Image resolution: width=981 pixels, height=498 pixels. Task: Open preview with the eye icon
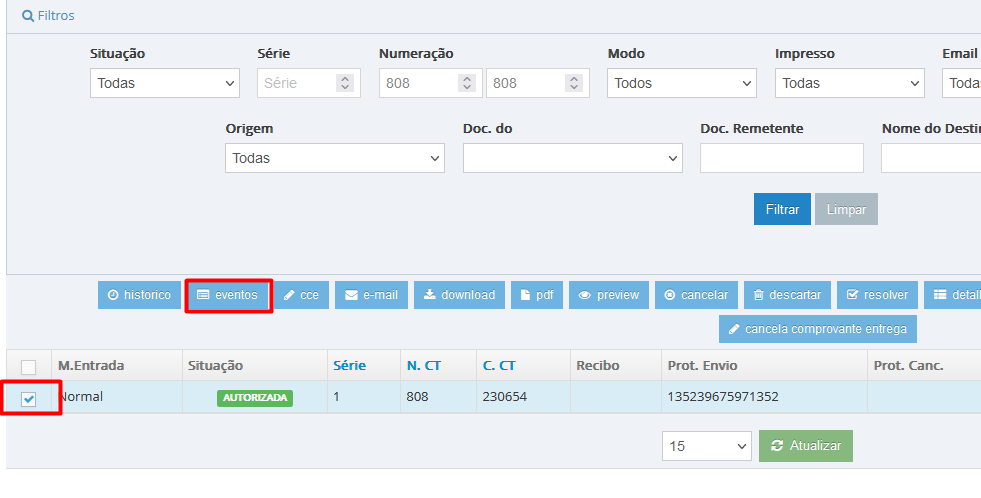pos(608,295)
